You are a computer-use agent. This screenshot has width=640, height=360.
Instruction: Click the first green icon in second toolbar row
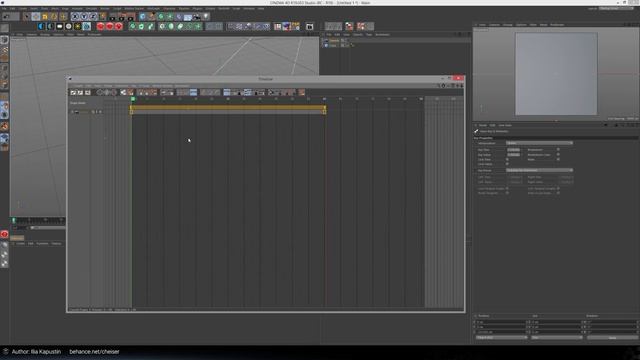(x=133, y=27)
